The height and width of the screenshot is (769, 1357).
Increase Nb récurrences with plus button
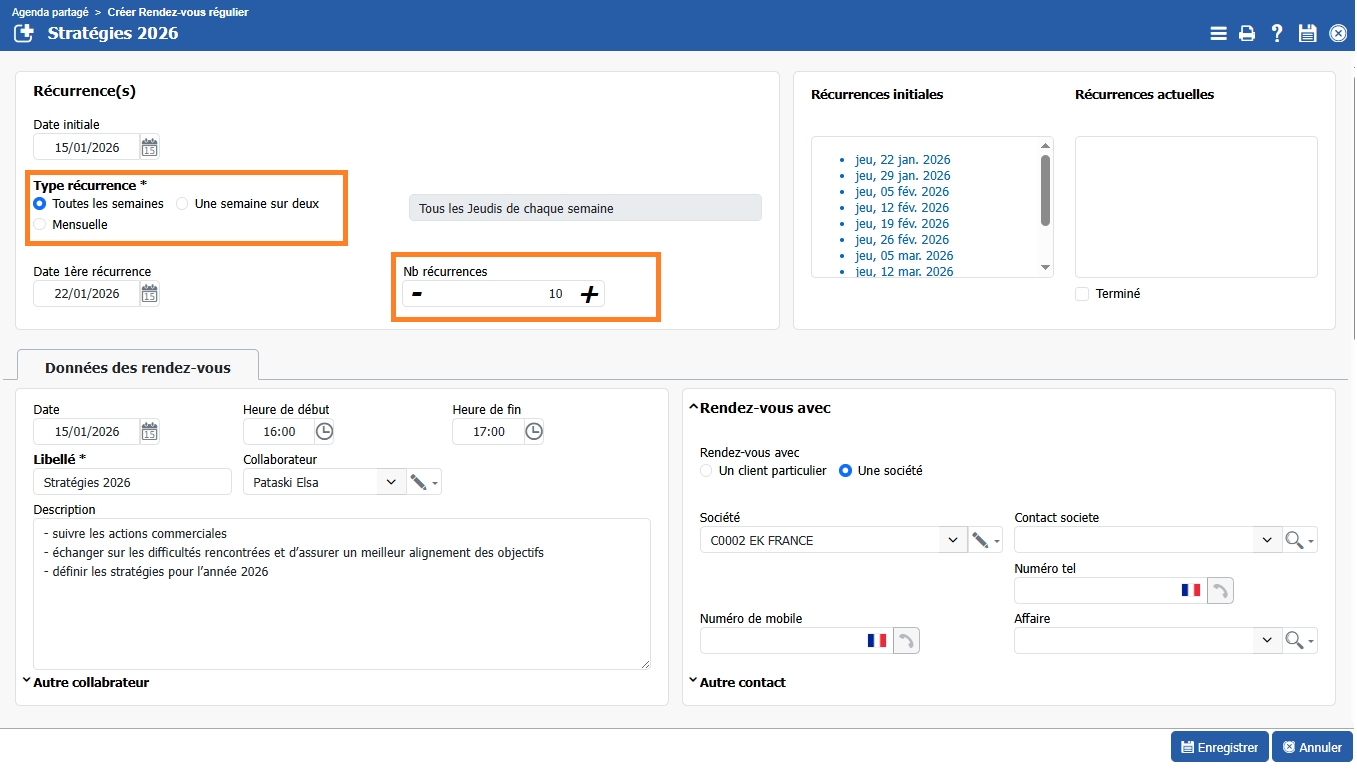590,294
